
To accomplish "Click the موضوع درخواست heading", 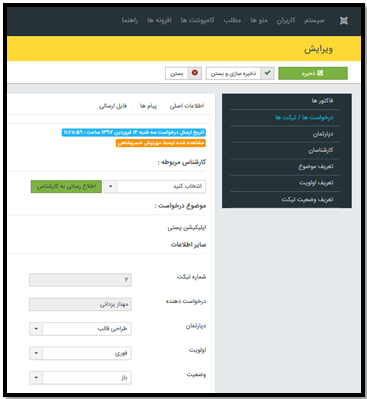I will [180, 206].
